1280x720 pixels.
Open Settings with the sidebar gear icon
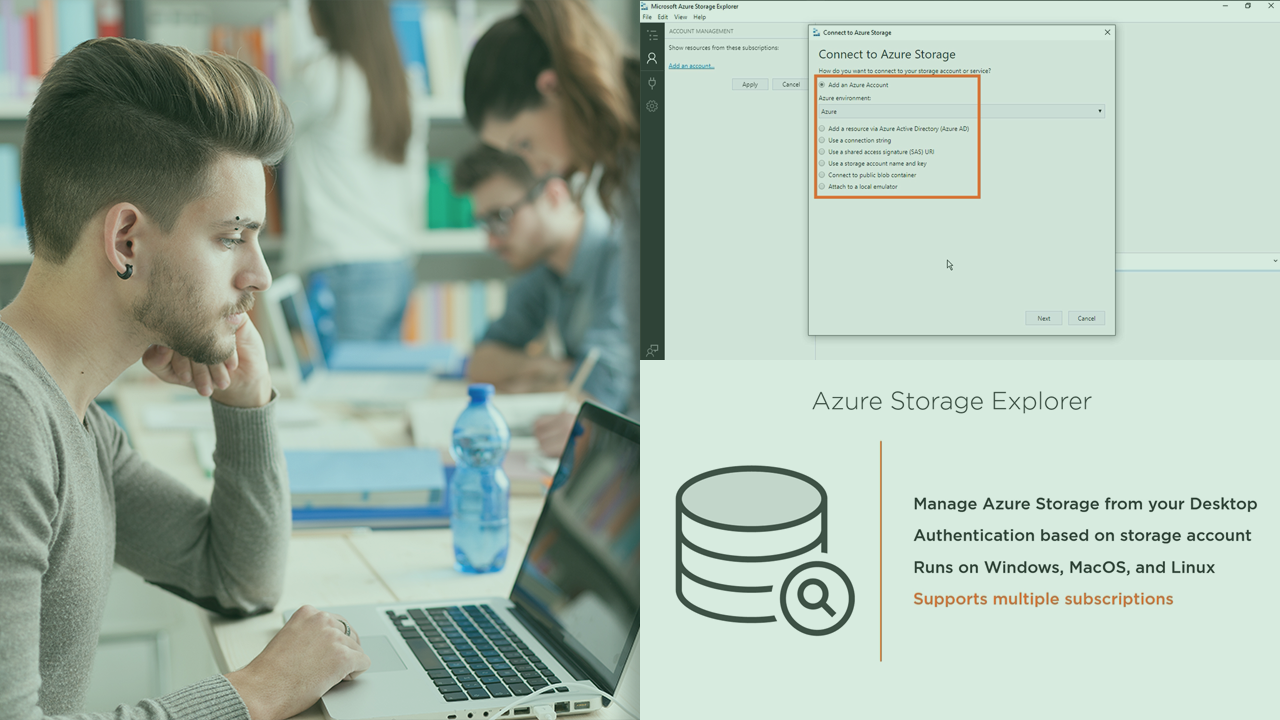[652, 106]
